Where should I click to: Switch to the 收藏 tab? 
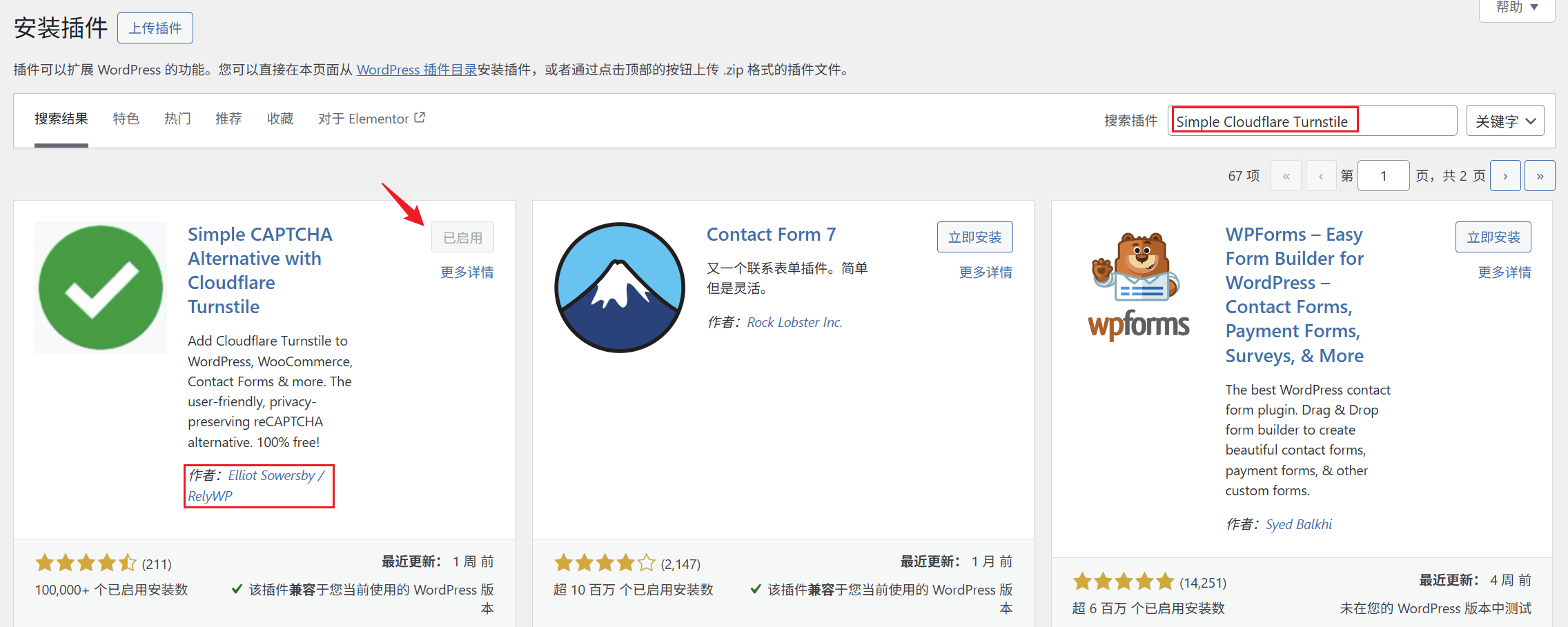tap(280, 119)
